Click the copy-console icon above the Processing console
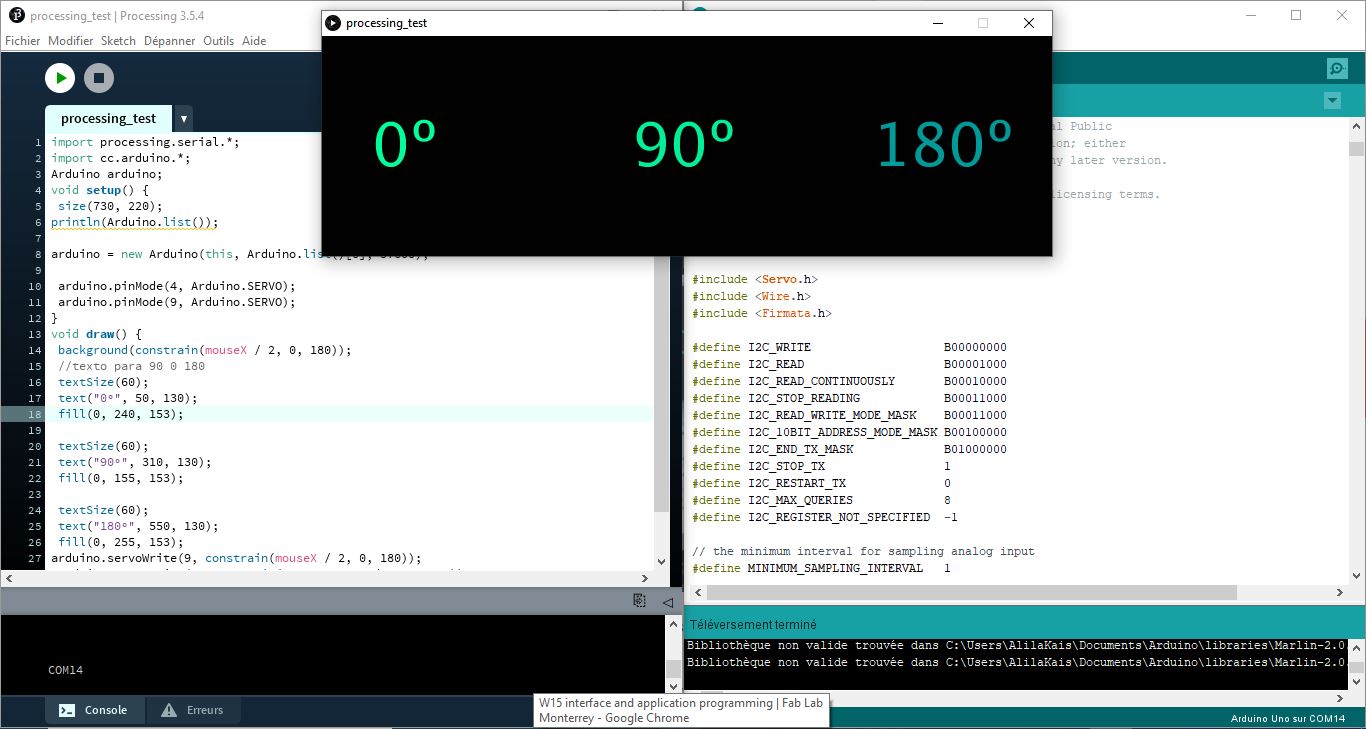 pyautogui.click(x=639, y=601)
